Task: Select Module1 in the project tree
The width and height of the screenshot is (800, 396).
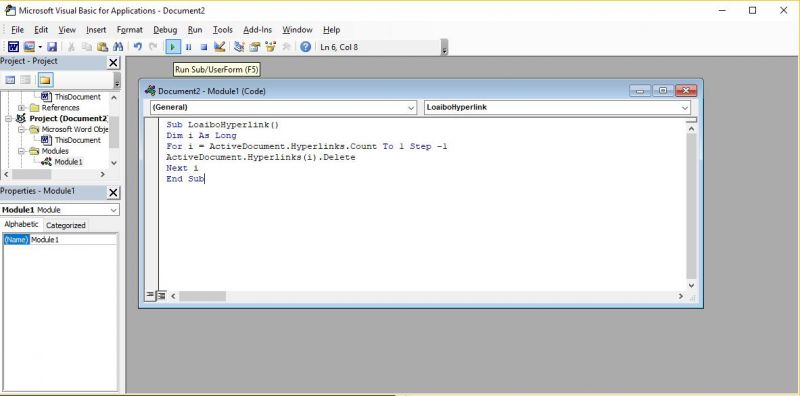Action: (68, 162)
